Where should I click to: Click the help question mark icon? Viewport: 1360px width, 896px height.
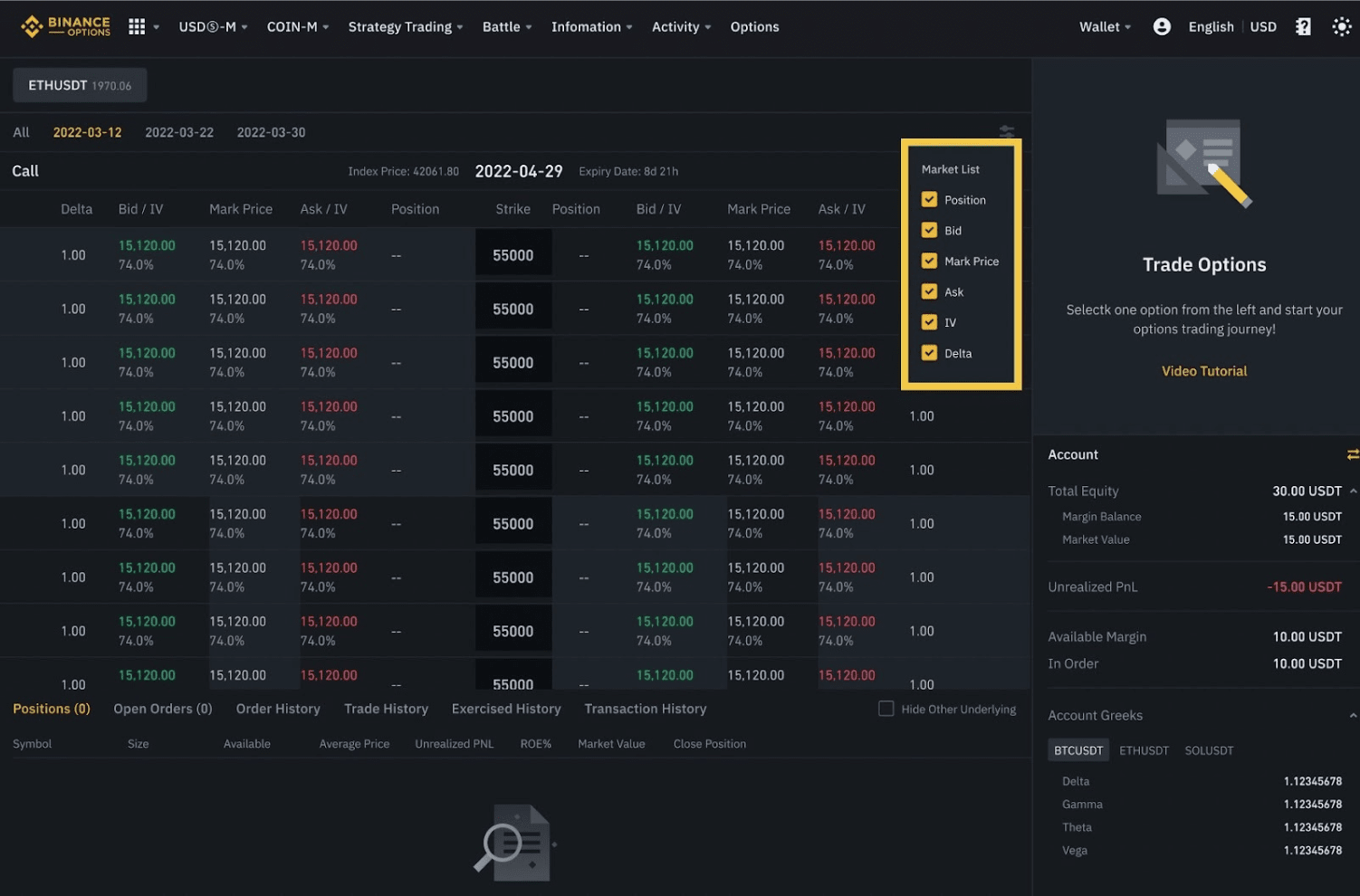[1303, 27]
